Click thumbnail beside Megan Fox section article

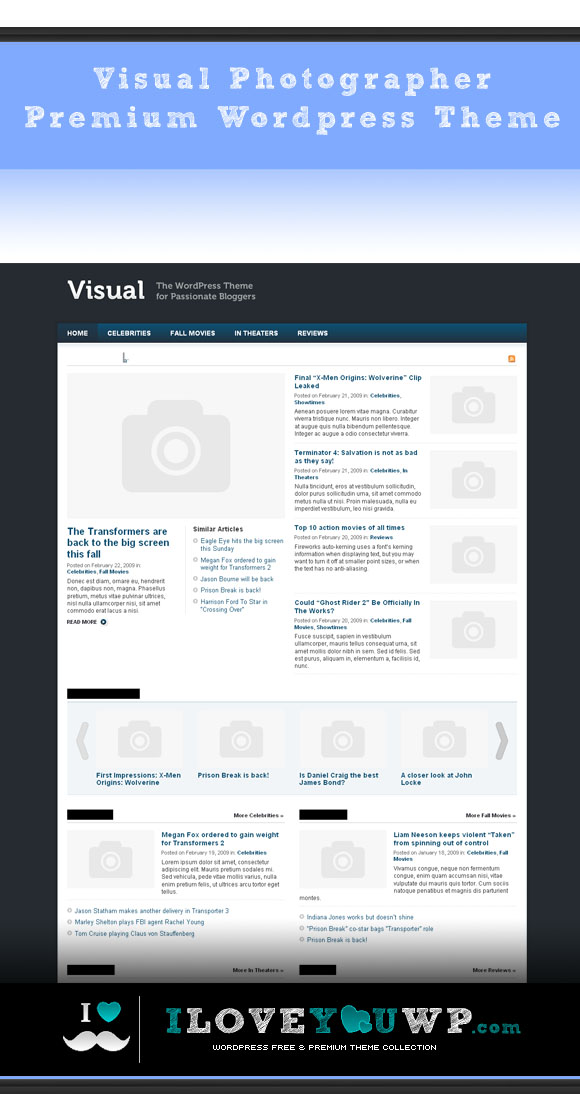(110, 860)
